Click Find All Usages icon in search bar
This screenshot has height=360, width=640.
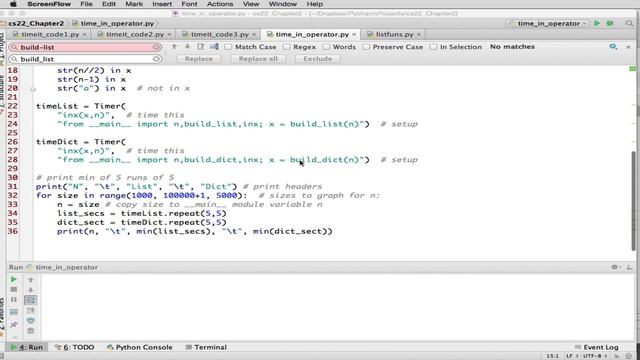(200, 47)
